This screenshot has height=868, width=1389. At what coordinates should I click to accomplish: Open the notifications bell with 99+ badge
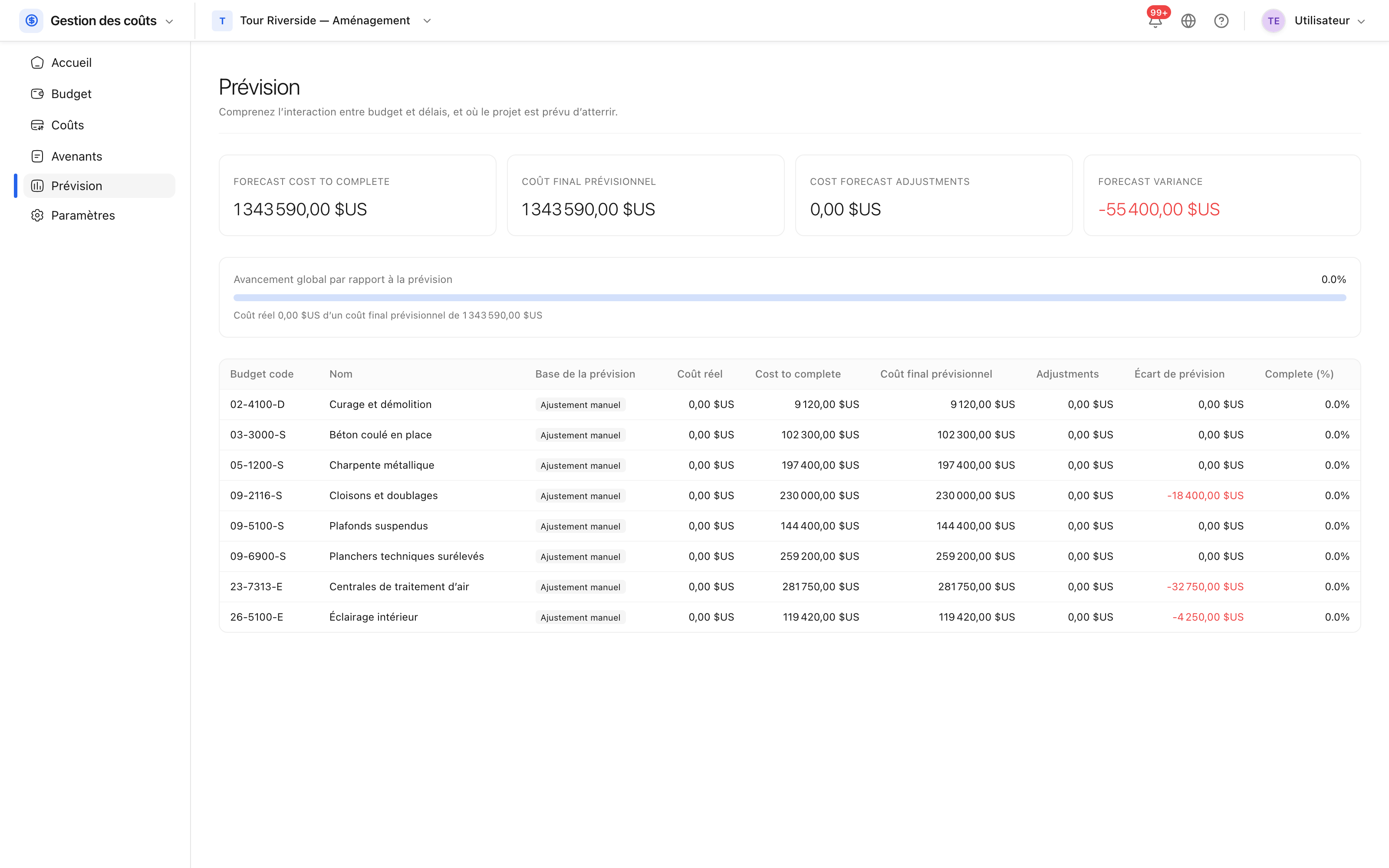point(1155,21)
